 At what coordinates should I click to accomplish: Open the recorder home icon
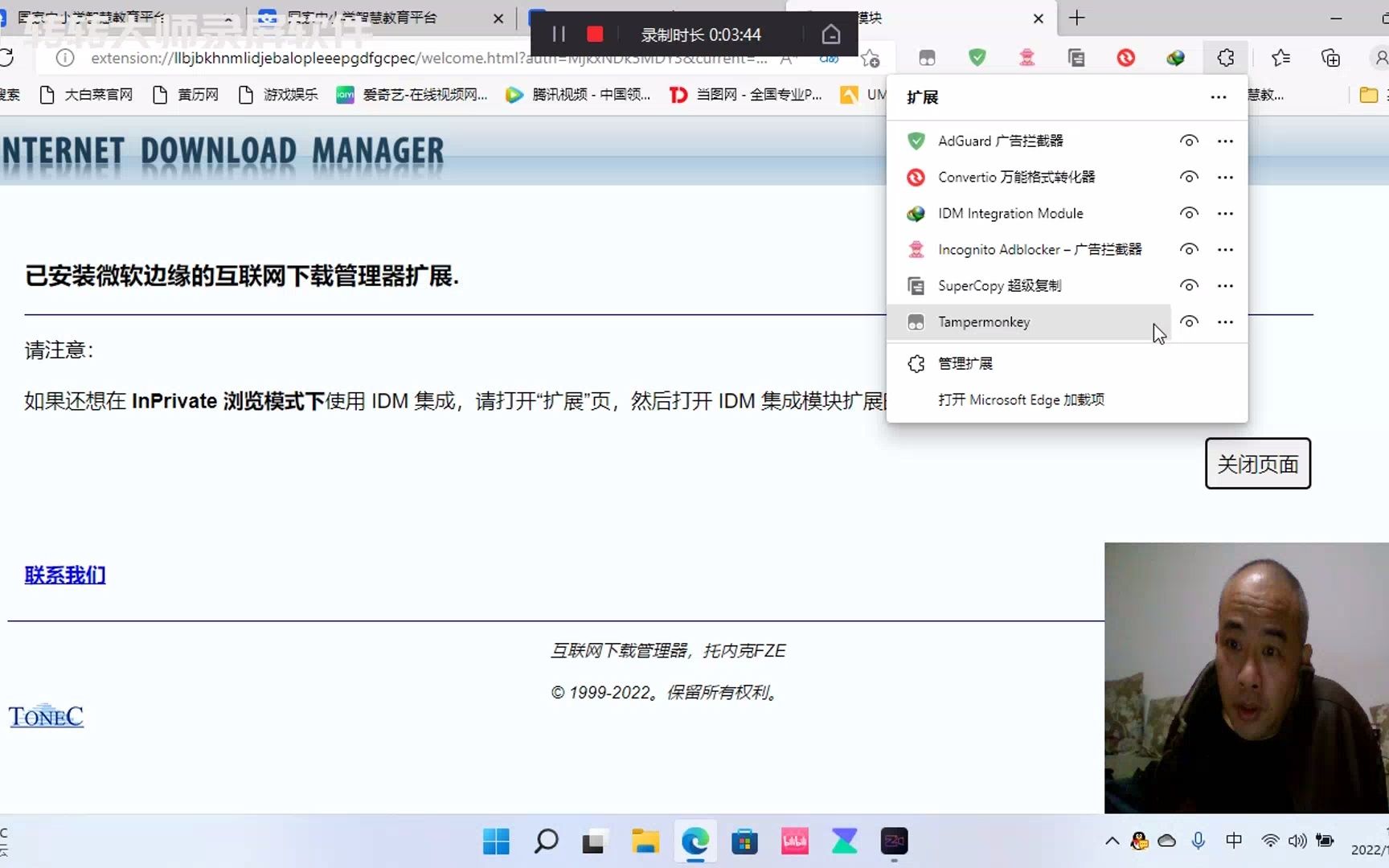831,34
